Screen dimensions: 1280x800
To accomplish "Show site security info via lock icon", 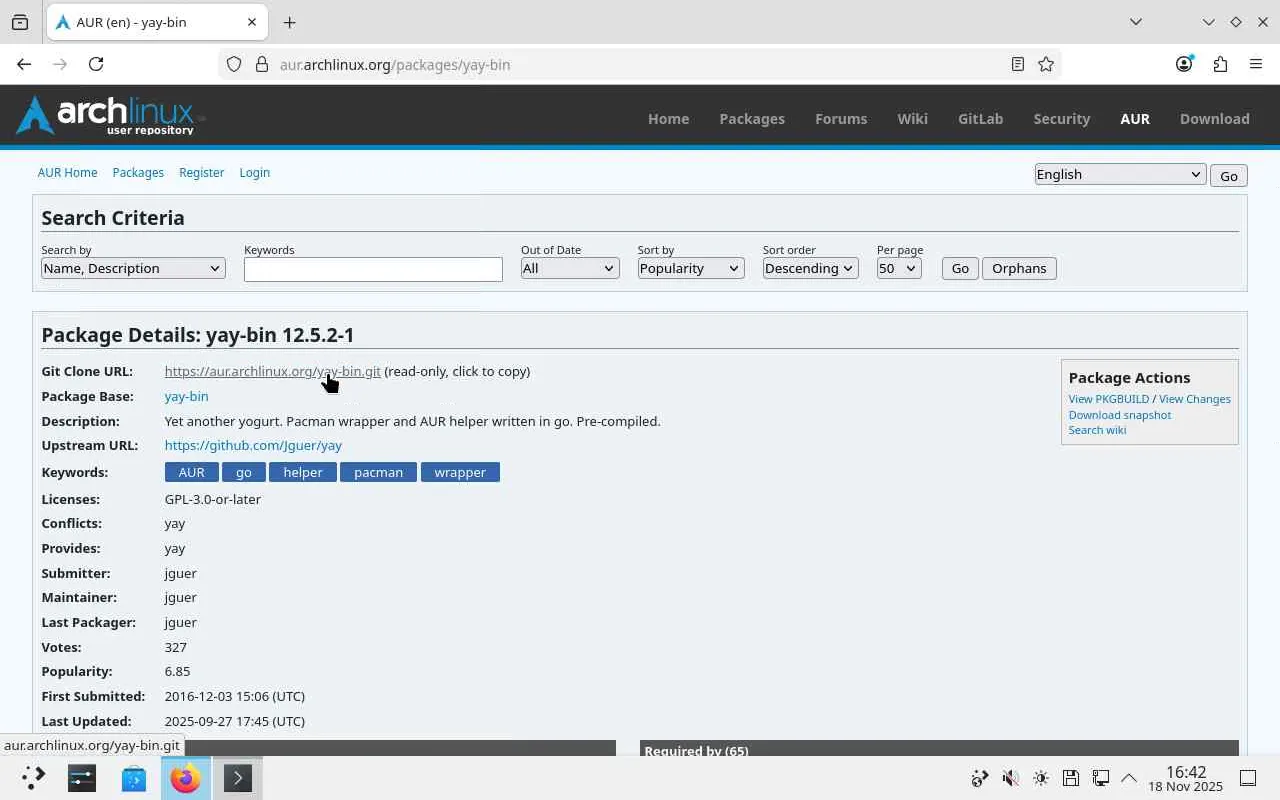I will [x=262, y=64].
